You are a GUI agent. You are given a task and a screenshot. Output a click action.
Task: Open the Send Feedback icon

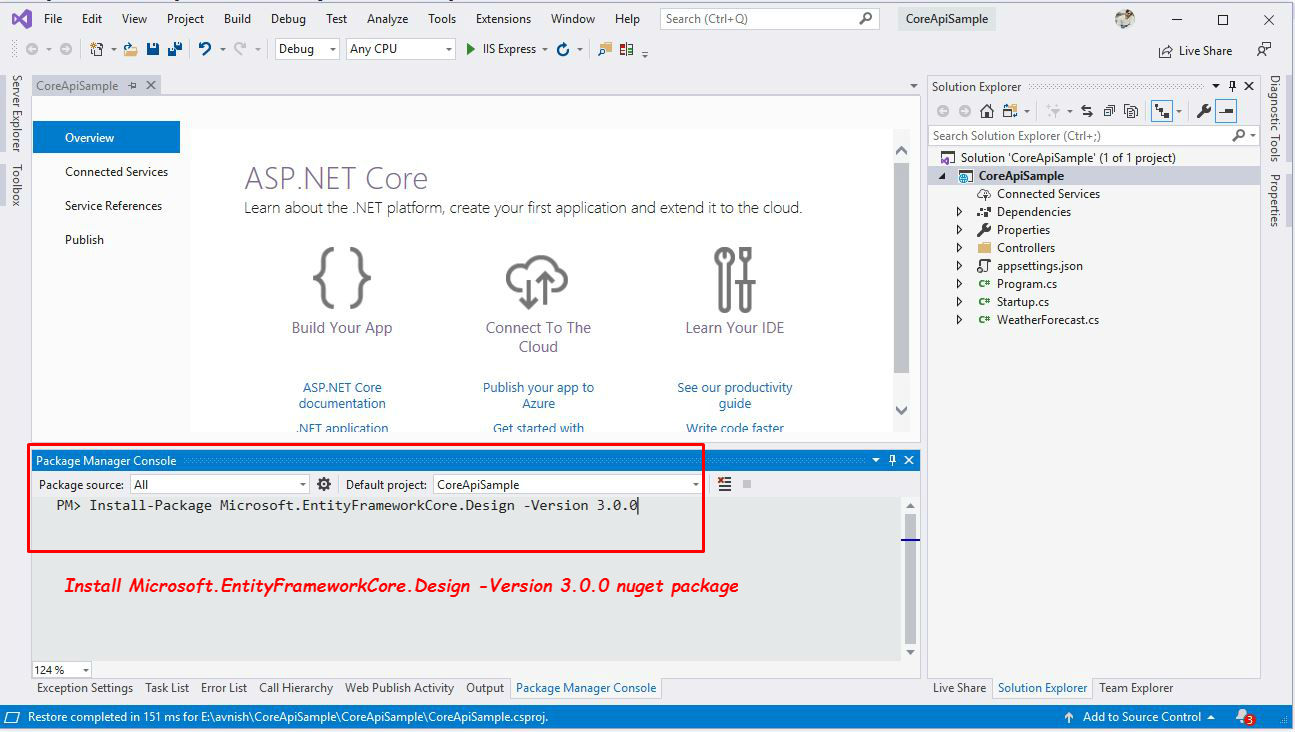1265,49
